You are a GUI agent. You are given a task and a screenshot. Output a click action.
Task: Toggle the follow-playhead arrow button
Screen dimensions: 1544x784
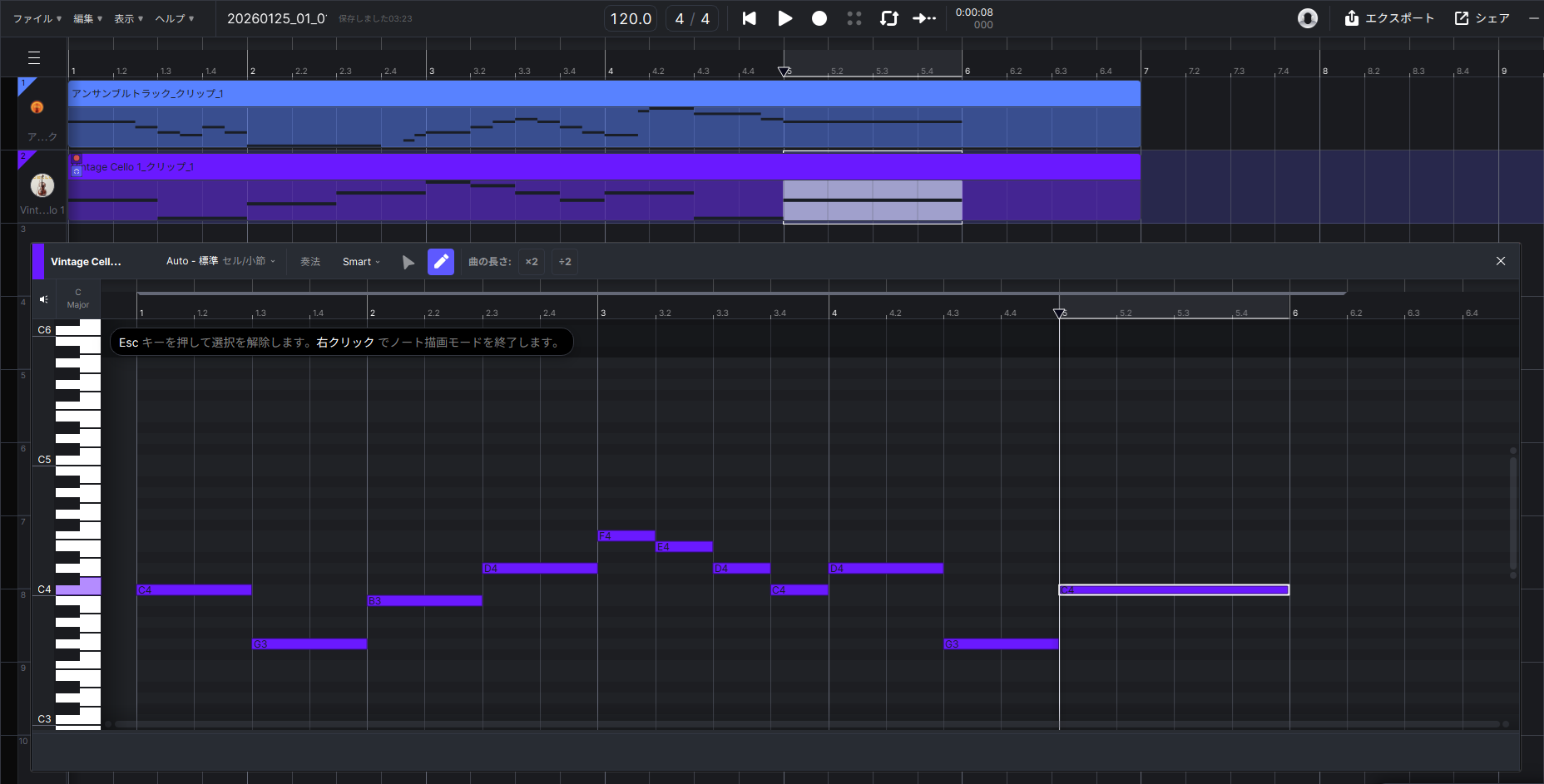pos(924,18)
